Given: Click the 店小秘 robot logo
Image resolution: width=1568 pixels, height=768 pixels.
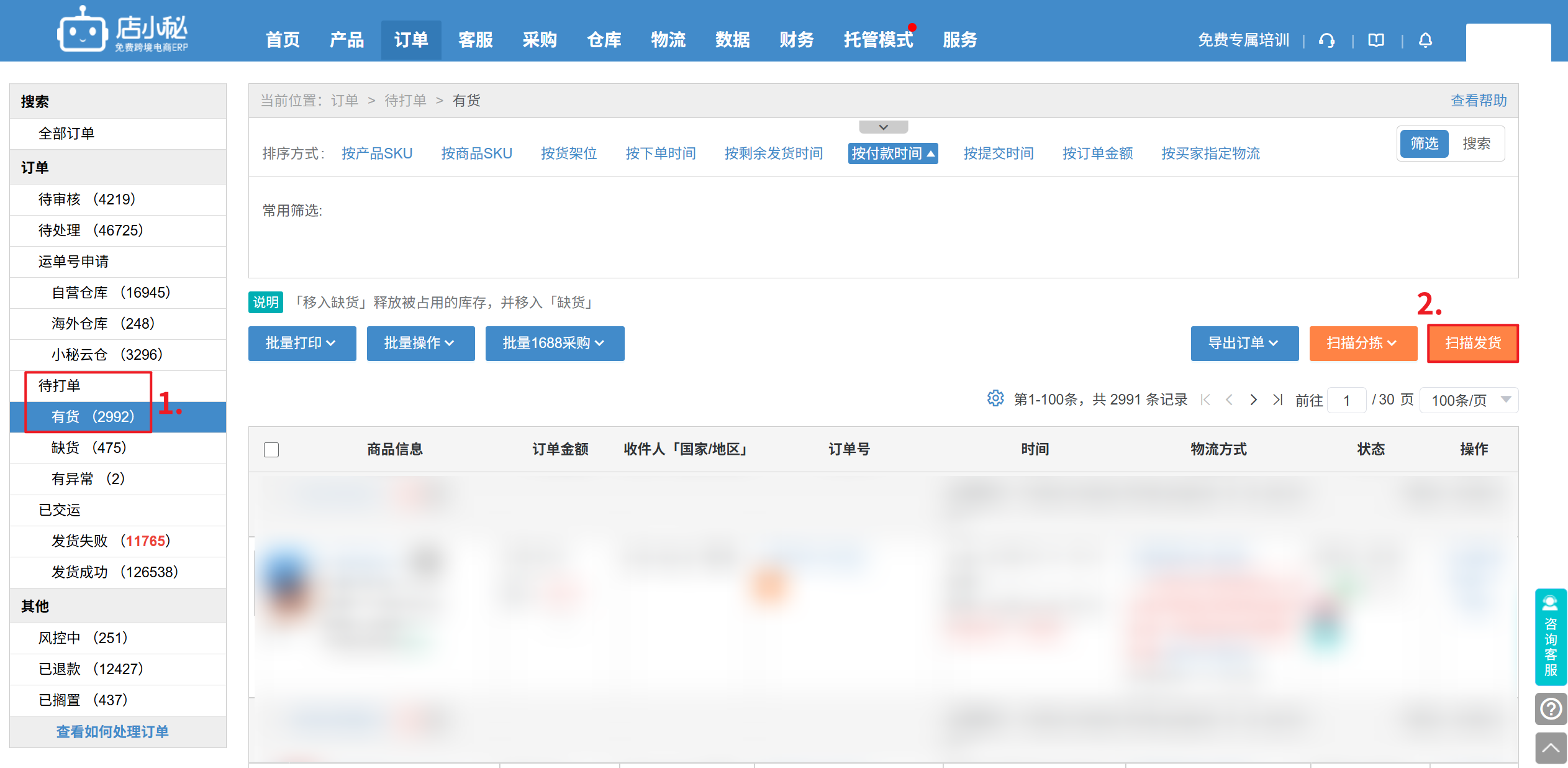Looking at the screenshot, I should [83, 31].
